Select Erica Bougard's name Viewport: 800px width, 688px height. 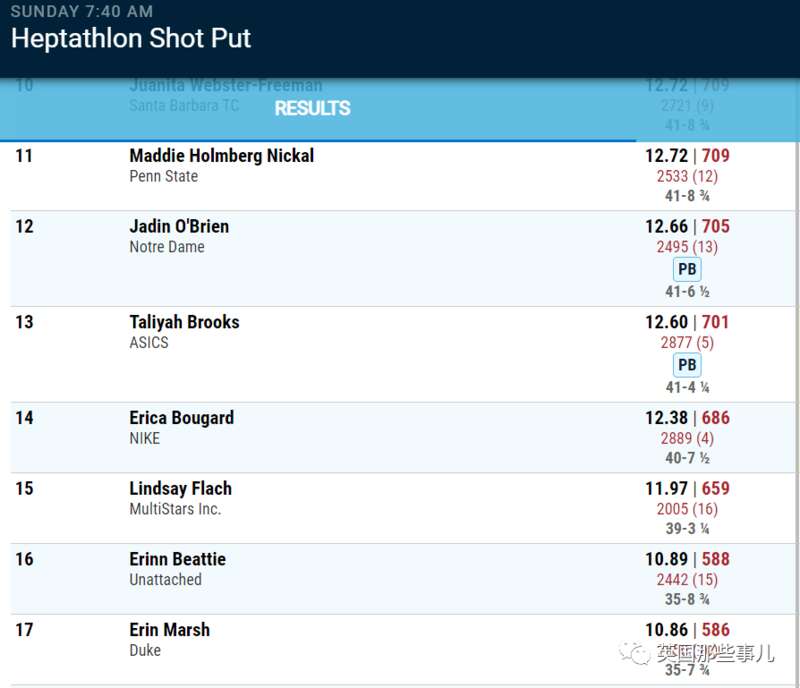[x=182, y=418]
